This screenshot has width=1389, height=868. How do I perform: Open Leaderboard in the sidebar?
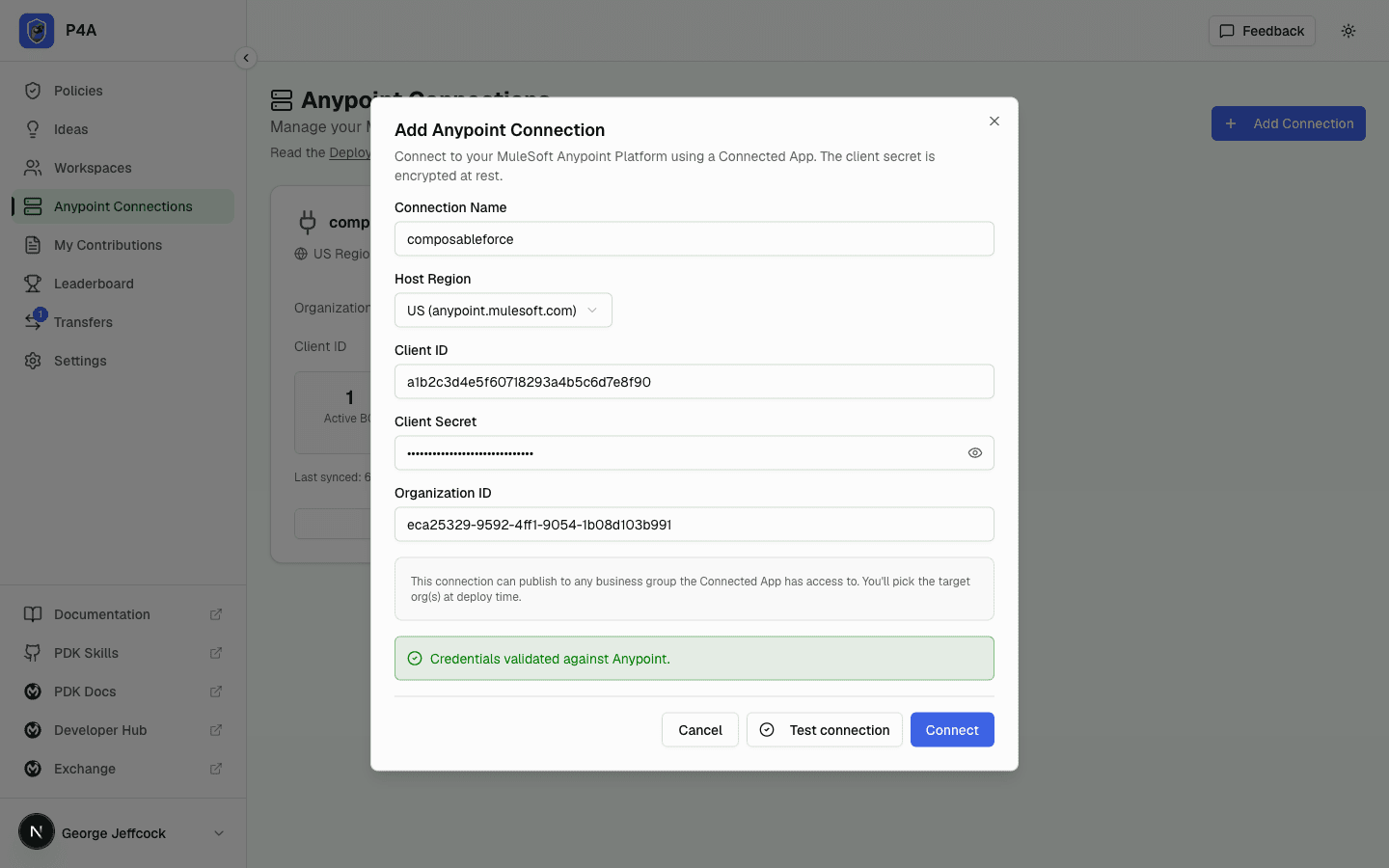(123, 284)
